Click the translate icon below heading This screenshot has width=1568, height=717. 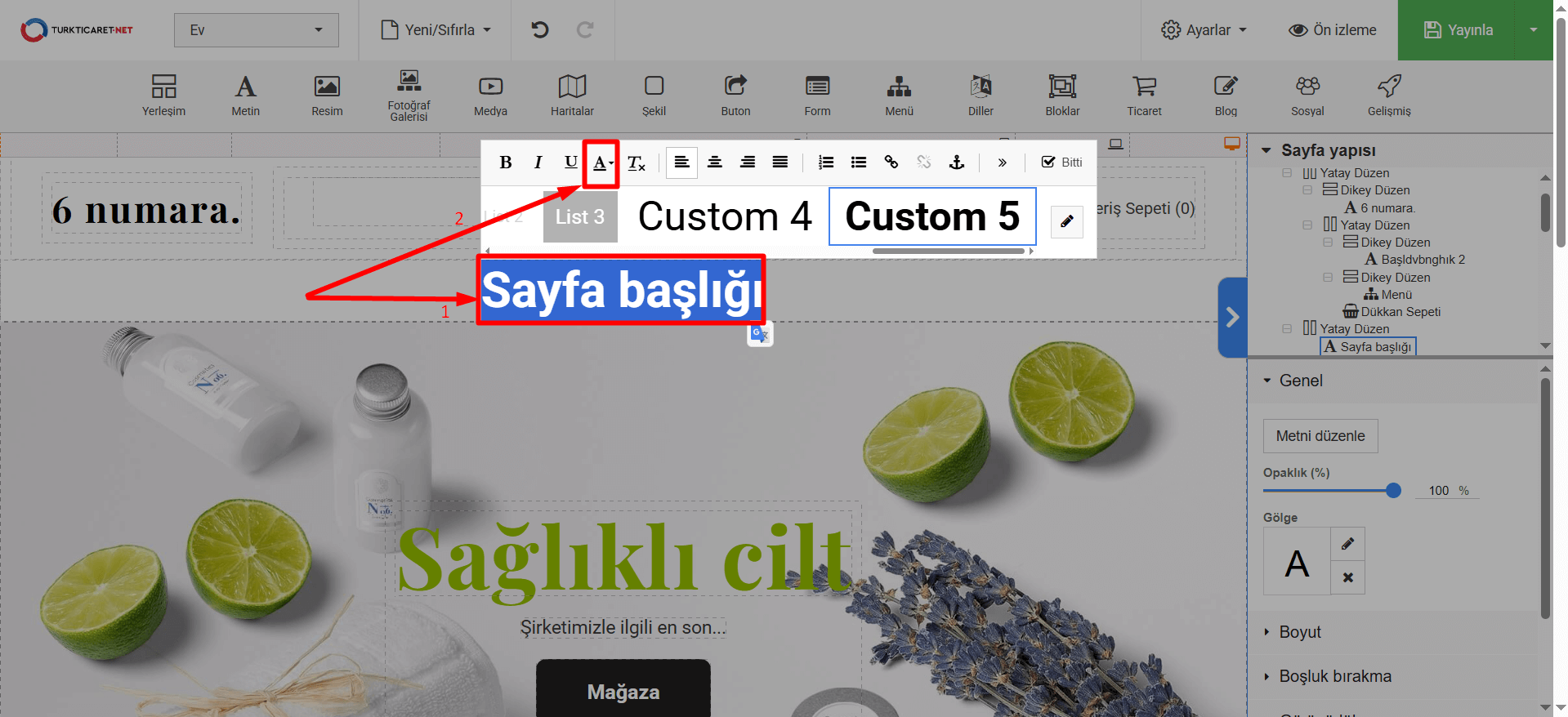760,333
